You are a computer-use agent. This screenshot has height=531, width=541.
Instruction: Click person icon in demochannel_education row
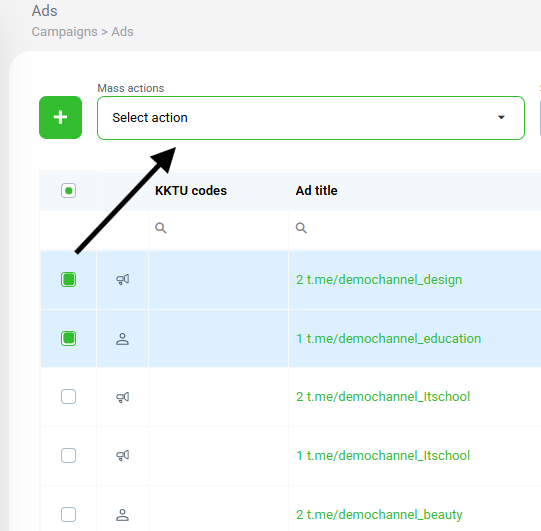(x=122, y=339)
